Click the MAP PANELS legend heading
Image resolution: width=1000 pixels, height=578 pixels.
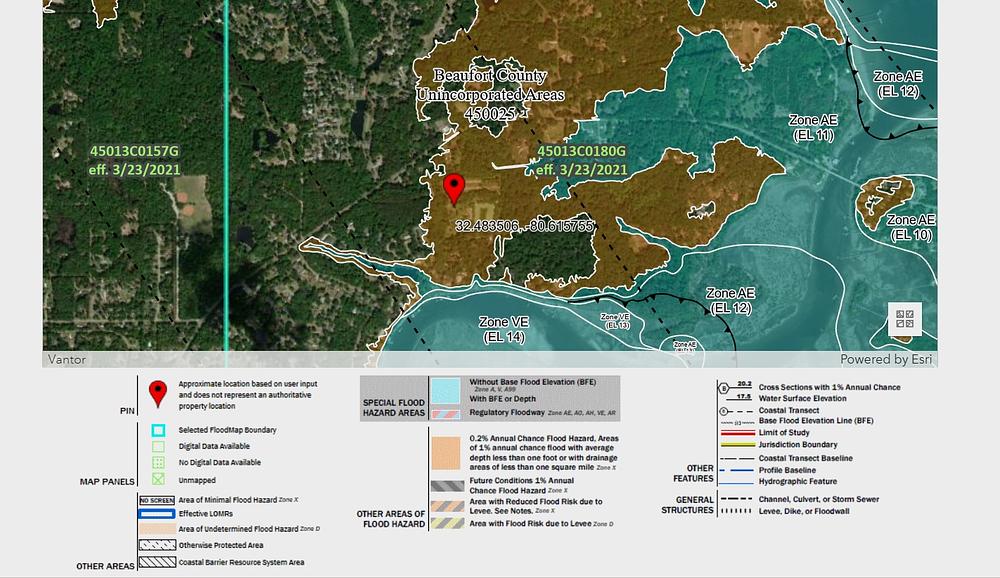click(107, 482)
